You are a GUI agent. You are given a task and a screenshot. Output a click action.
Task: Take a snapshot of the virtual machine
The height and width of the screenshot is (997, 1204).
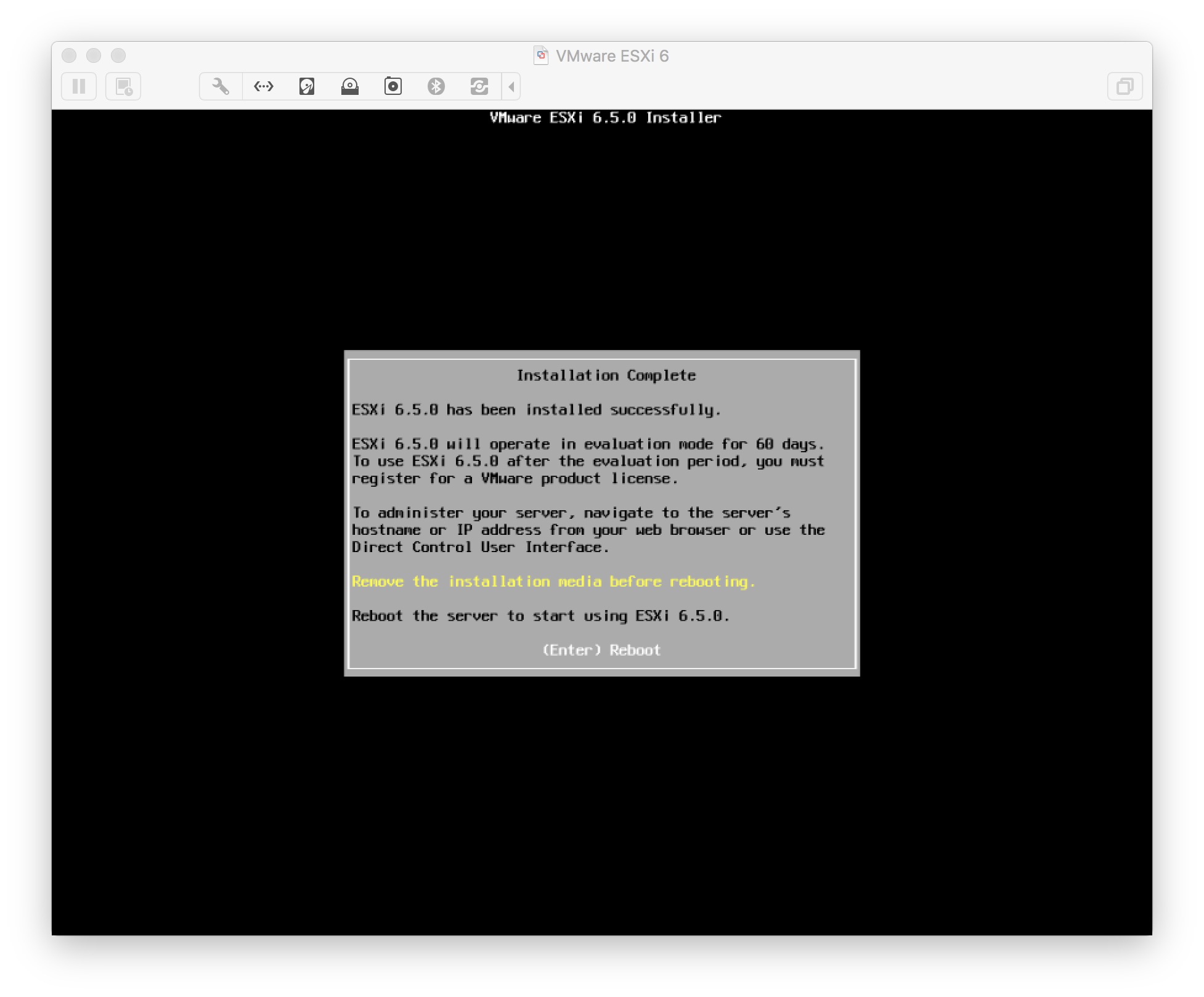tap(123, 86)
